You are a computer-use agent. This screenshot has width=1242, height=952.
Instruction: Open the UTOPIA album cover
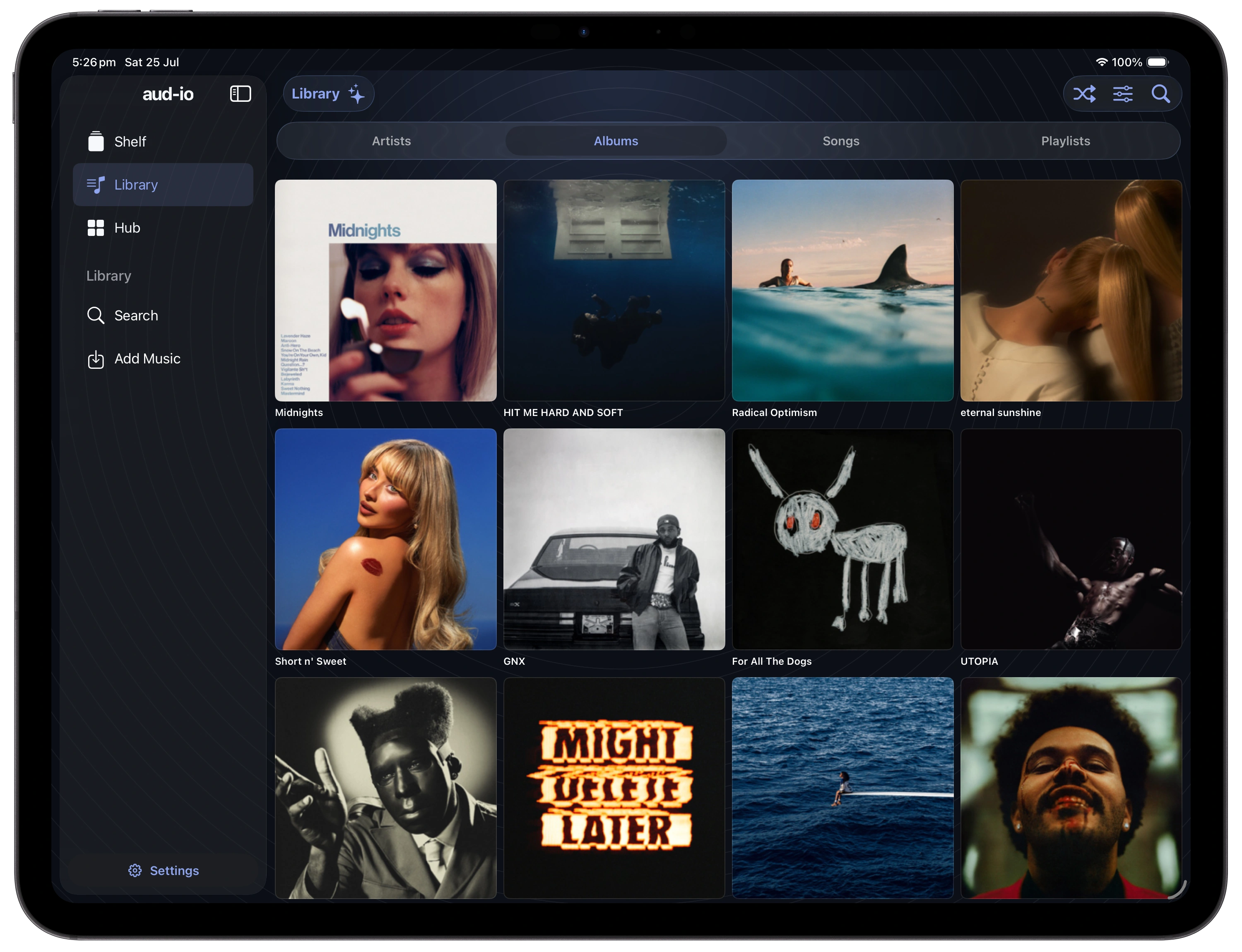click(1071, 539)
